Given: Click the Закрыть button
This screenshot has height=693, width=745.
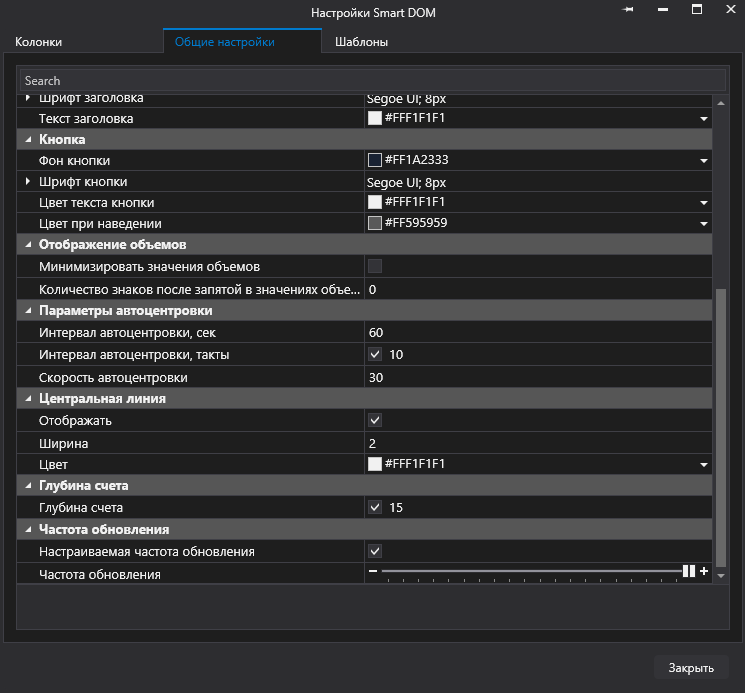Looking at the screenshot, I should [x=691, y=668].
